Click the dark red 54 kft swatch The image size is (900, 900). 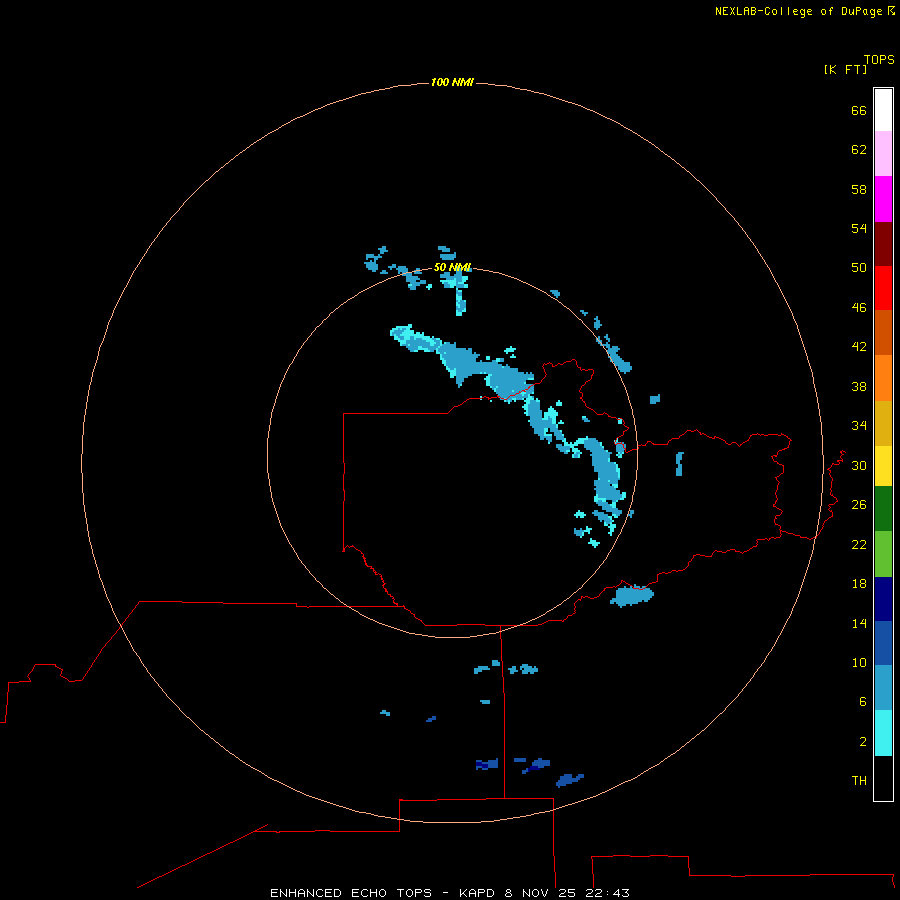point(883,244)
